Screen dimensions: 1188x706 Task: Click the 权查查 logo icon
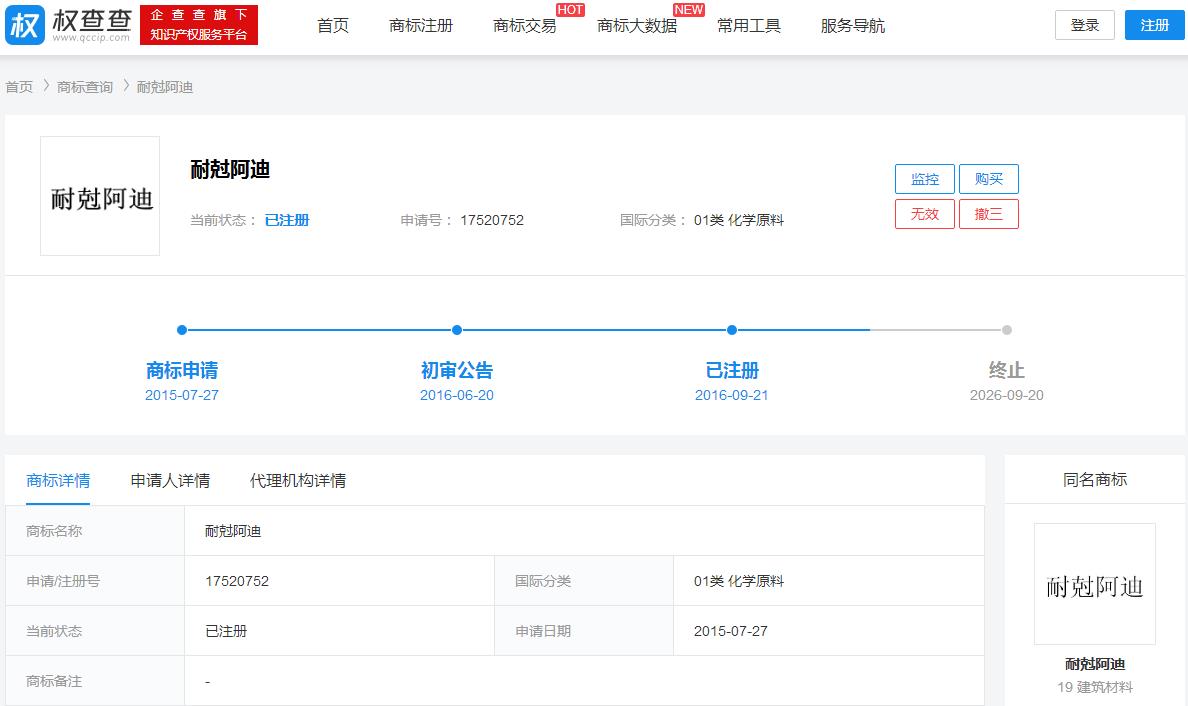tap(25, 24)
